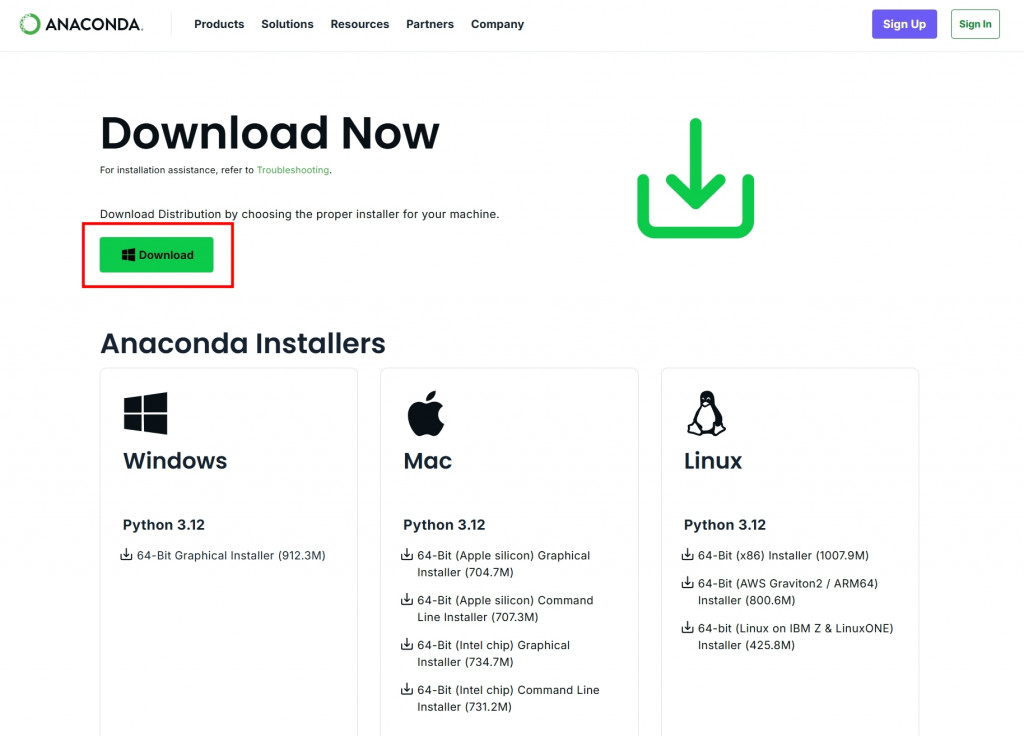Download Linux on IBM Z installer (425.8M)
This screenshot has width=1024, height=736.
click(795, 637)
